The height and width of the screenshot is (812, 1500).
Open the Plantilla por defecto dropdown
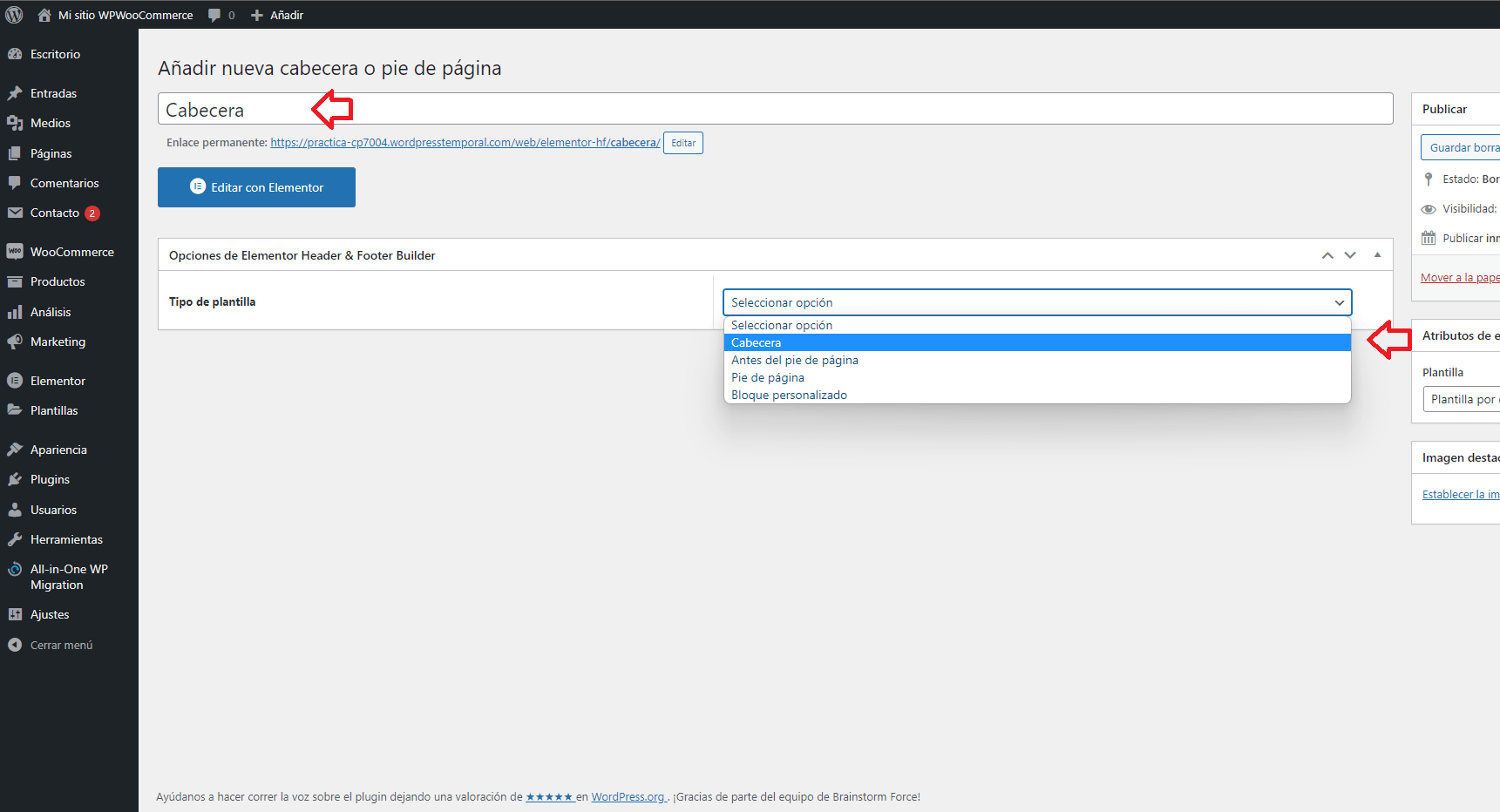(1462, 399)
